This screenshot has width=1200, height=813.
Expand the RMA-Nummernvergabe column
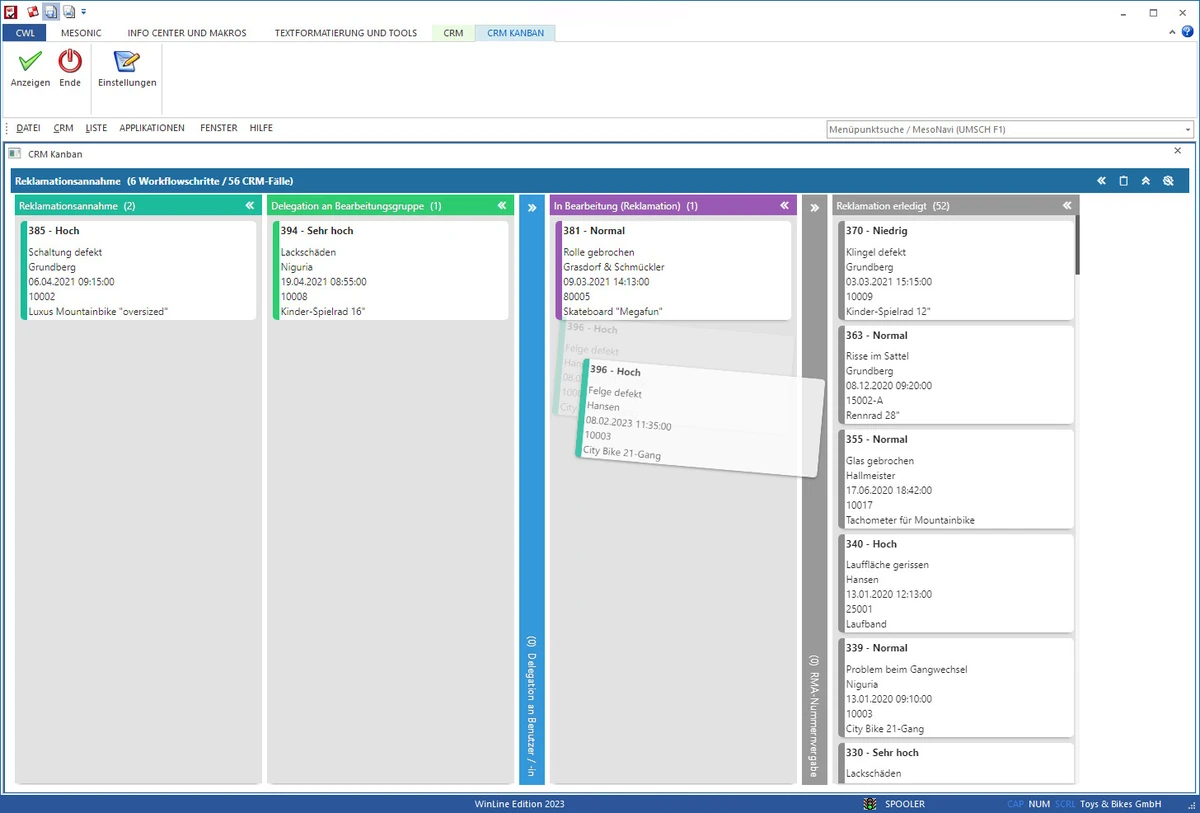(x=814, y=208)
